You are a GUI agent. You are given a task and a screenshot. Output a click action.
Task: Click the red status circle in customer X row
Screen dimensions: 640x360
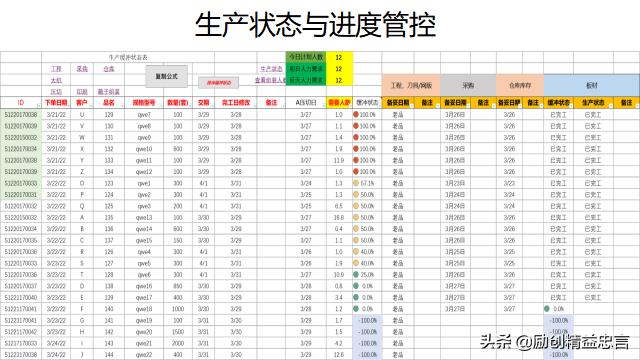[356, 149]
